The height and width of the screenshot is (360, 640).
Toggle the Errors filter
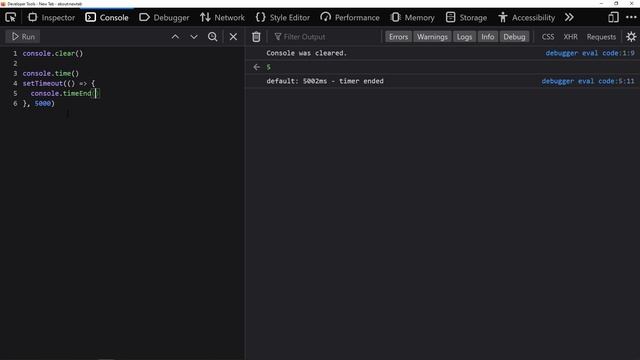[398, 37]
